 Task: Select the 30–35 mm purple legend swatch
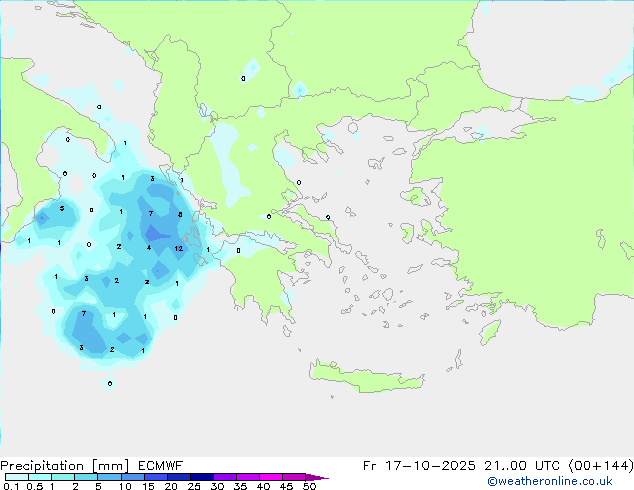coord(224,477)
